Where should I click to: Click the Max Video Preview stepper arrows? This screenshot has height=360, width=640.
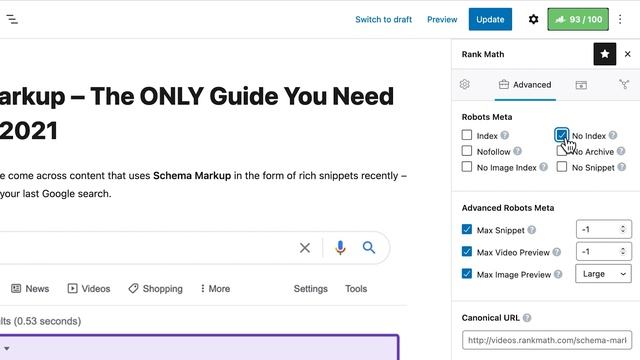[623, 251]
